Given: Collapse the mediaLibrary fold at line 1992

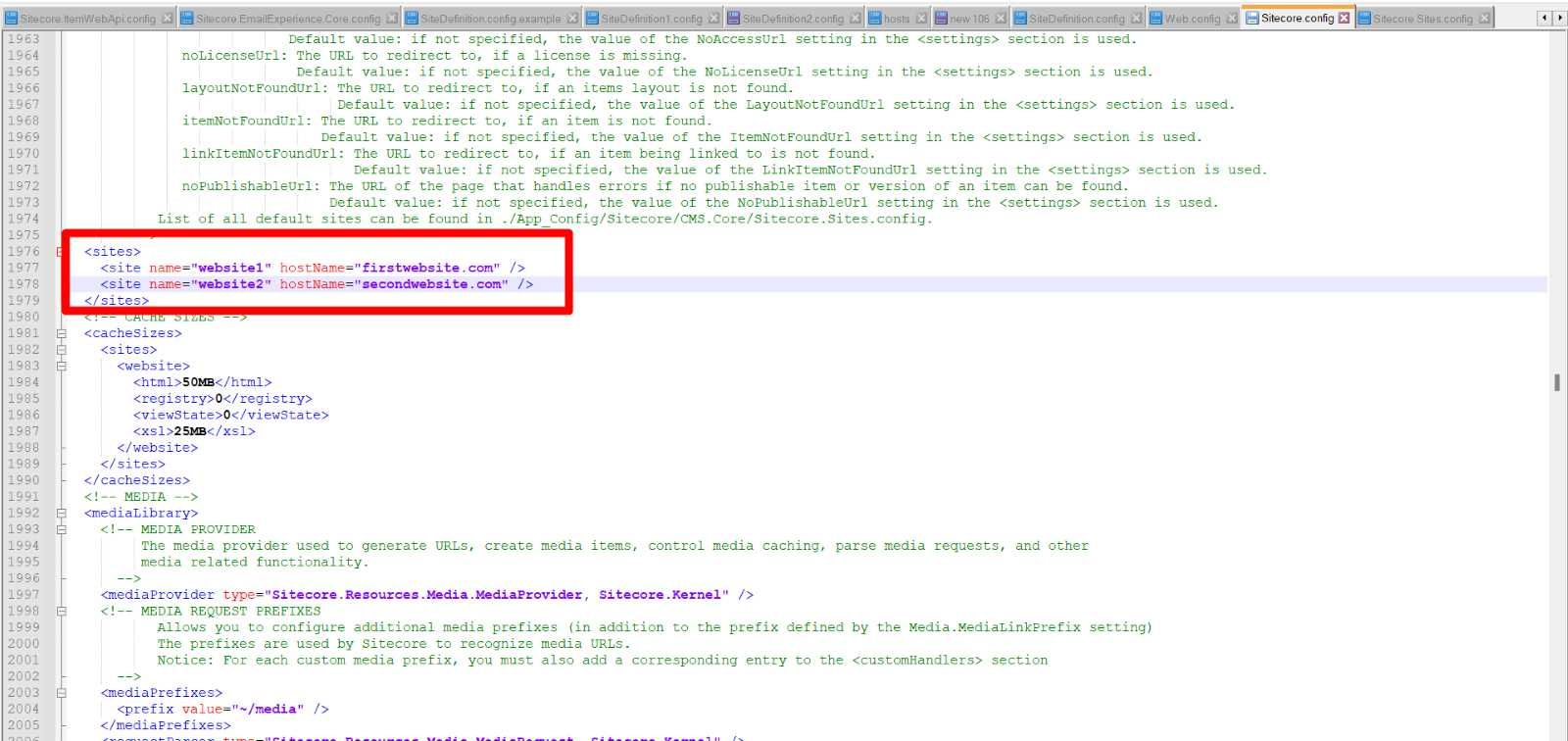Looking at the screenshot, I should point(61,513).
